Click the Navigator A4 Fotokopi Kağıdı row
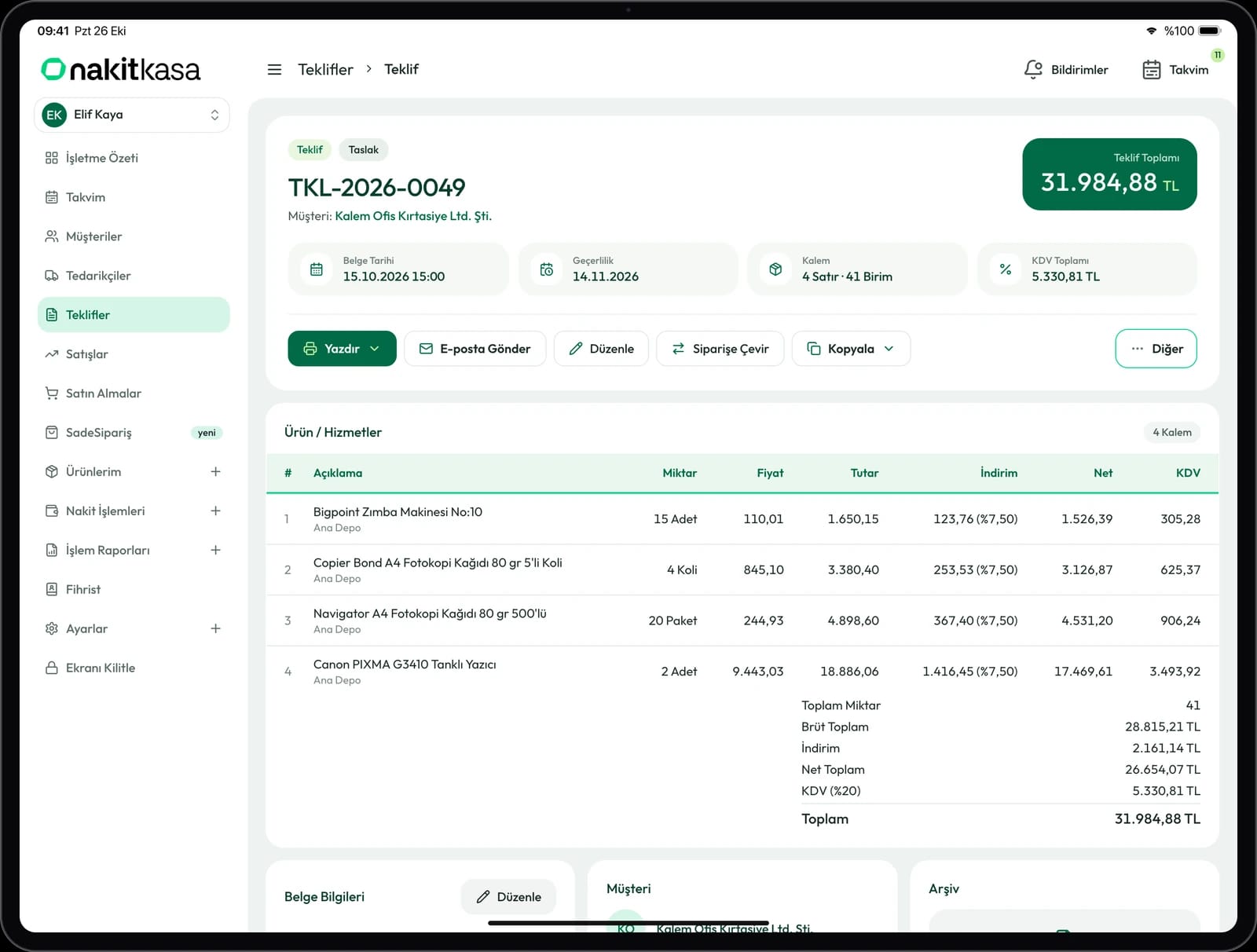This screenshot has width=1257, height=952. 742,621
